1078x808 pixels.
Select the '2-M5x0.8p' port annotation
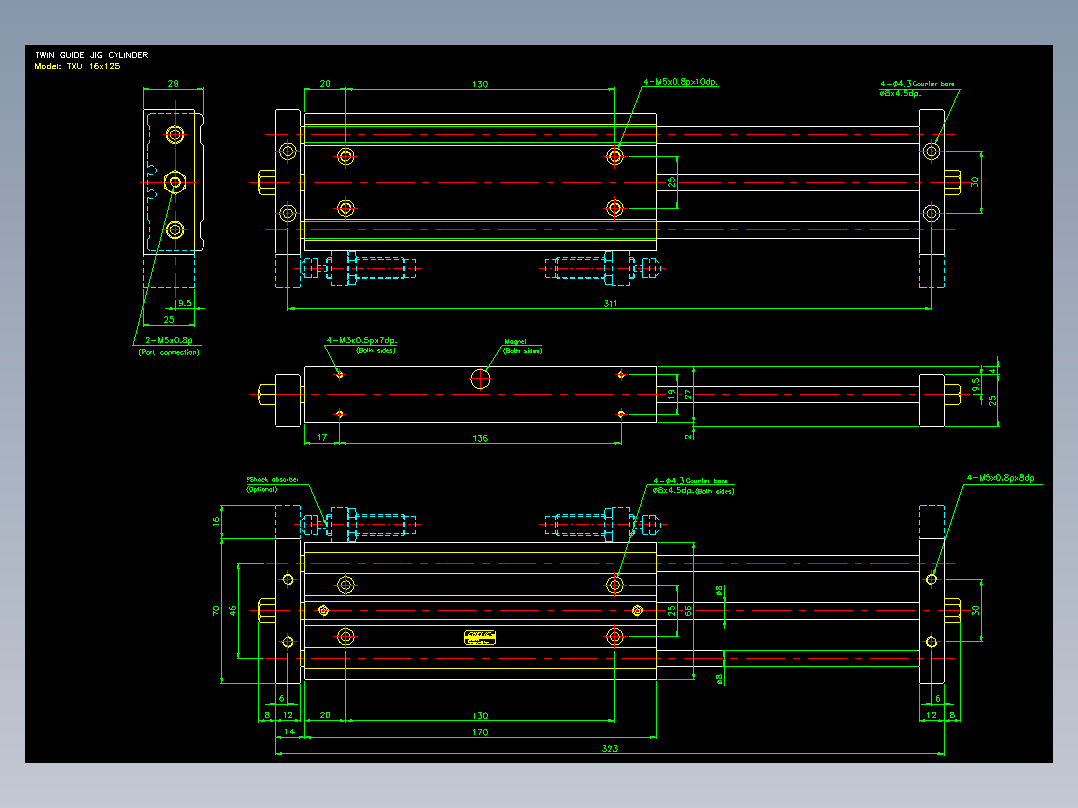click(168, 340)
